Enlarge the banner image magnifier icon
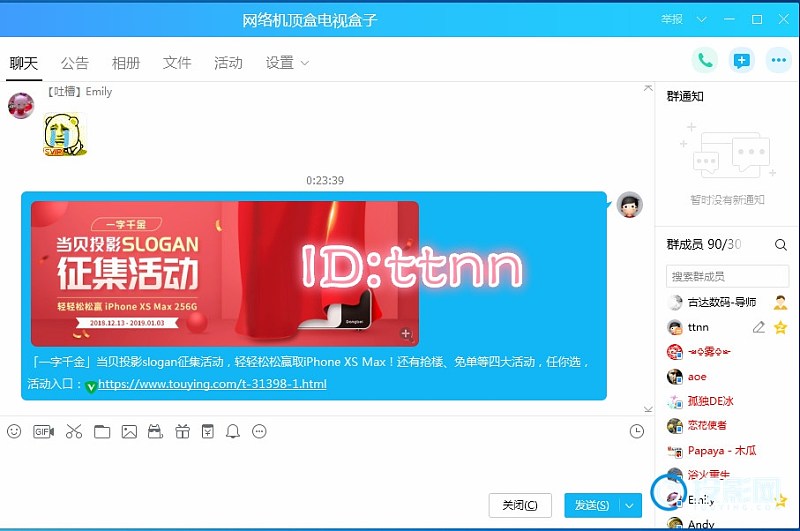The height and width of the screenshot is (531, 800). pos(407,334)
